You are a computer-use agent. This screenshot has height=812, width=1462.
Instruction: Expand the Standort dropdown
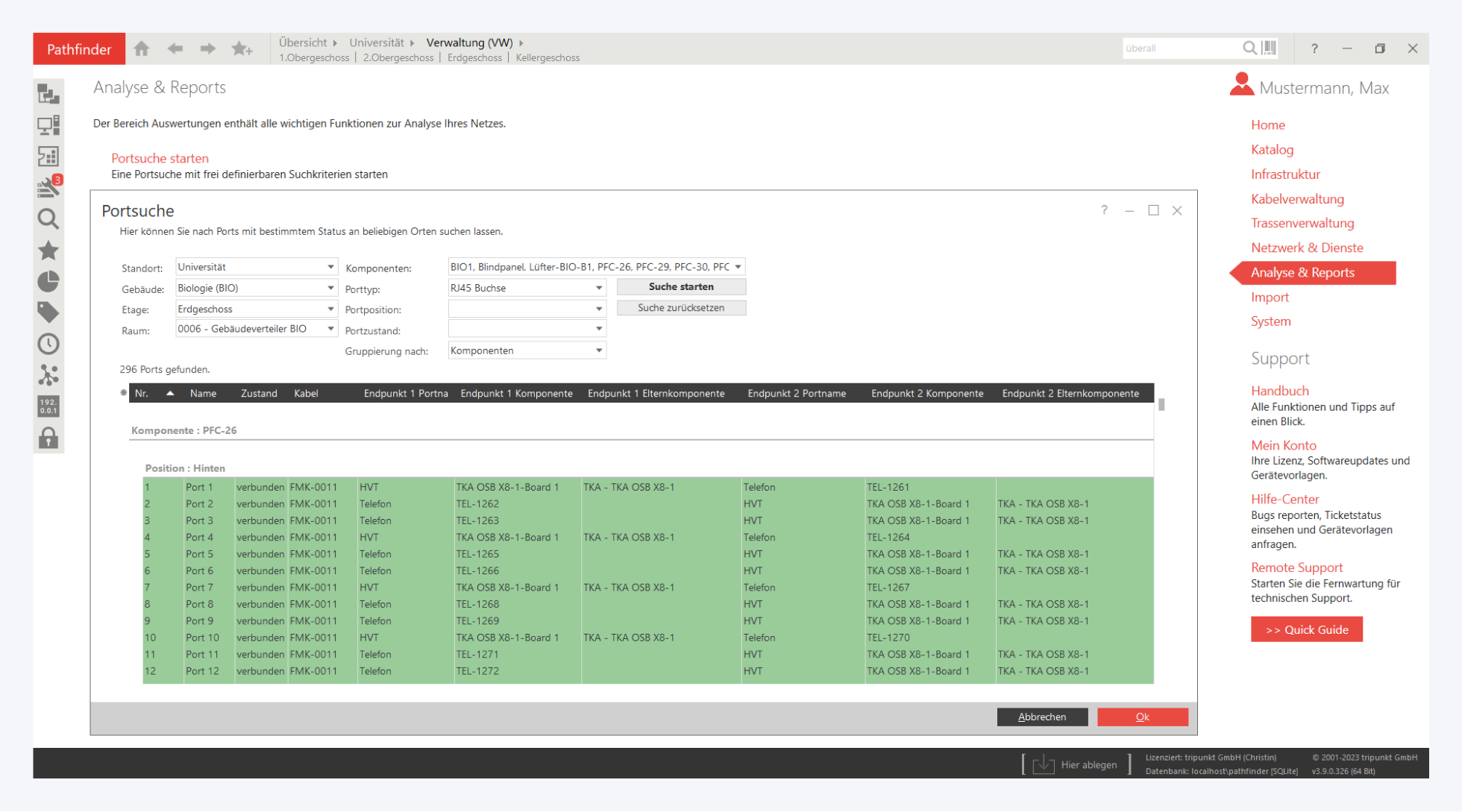(x=330, y=267)
